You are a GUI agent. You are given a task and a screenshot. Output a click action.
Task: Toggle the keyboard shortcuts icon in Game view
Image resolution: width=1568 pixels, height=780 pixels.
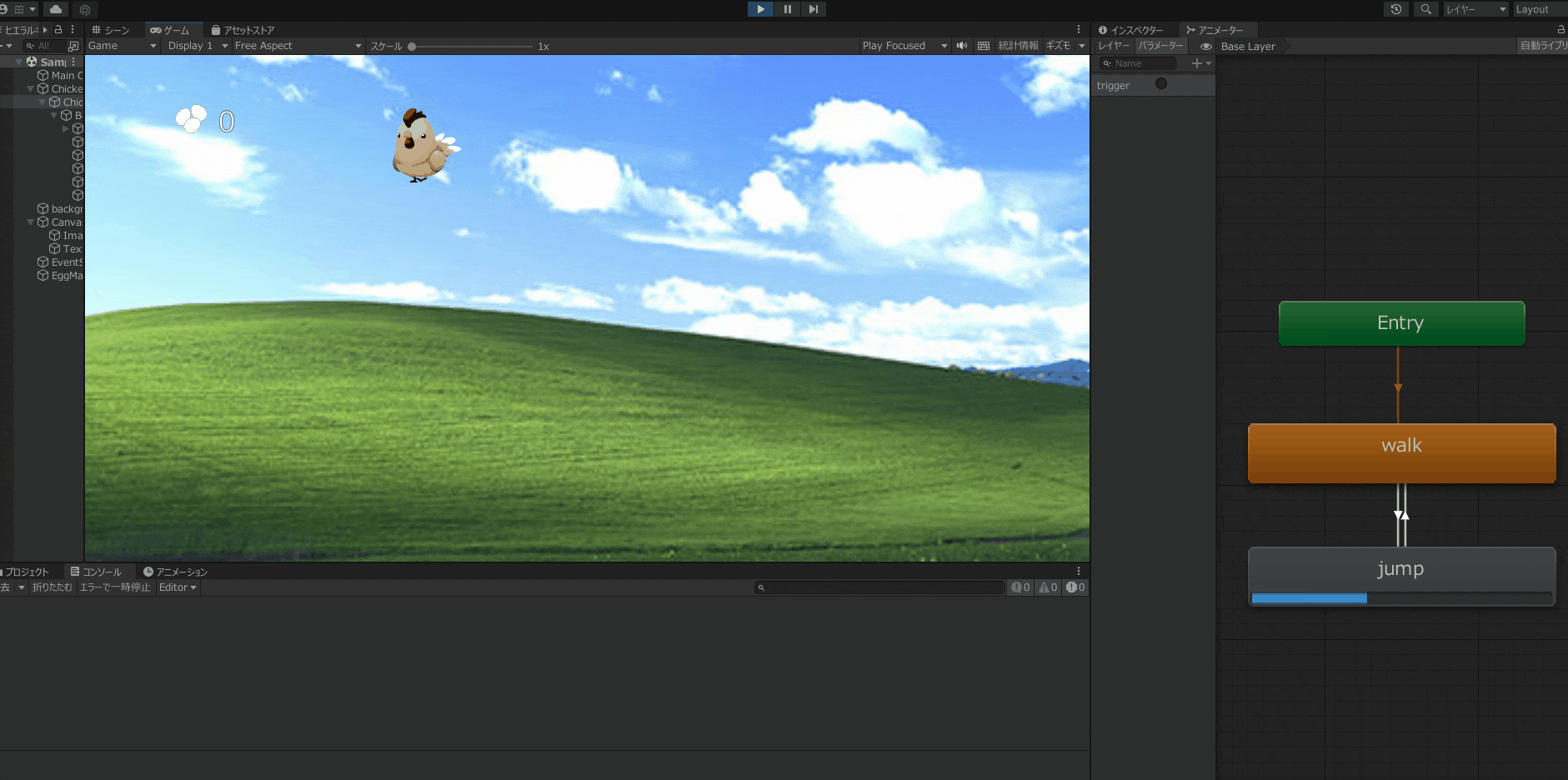pos(984,46)
